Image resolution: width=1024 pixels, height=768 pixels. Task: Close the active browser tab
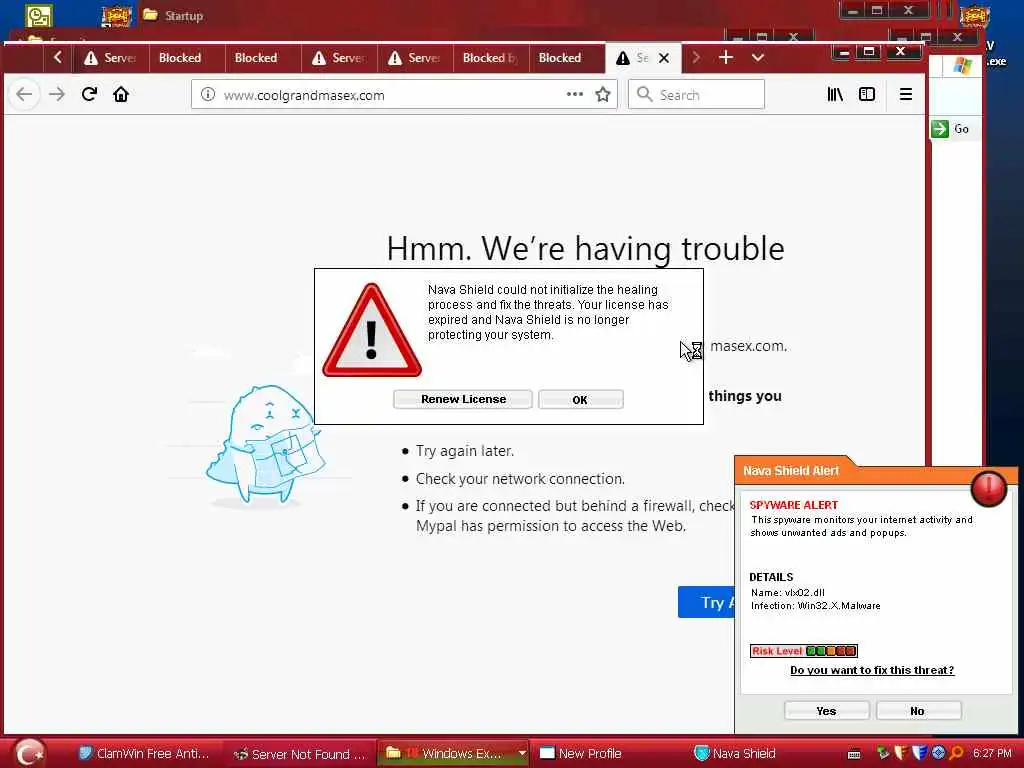[x=664, y=58]
